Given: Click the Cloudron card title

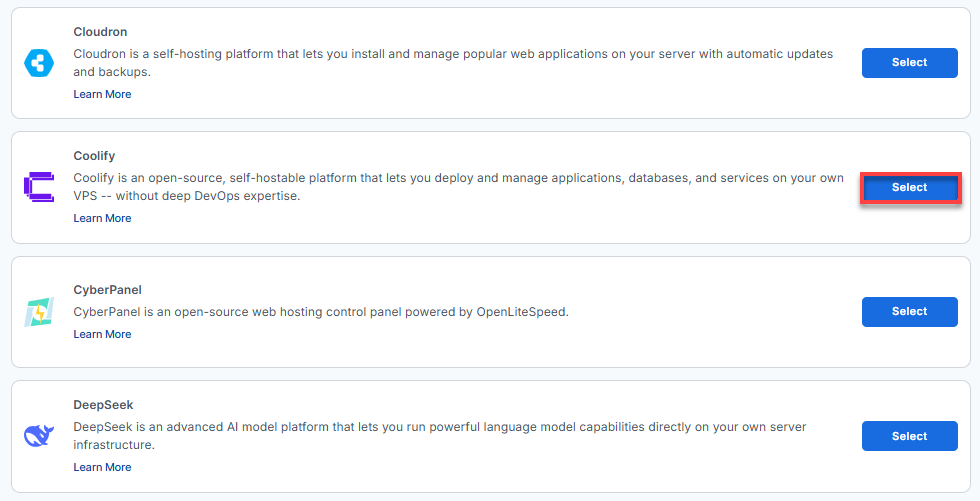Looking at the screenshot, I should coord(100,32).
